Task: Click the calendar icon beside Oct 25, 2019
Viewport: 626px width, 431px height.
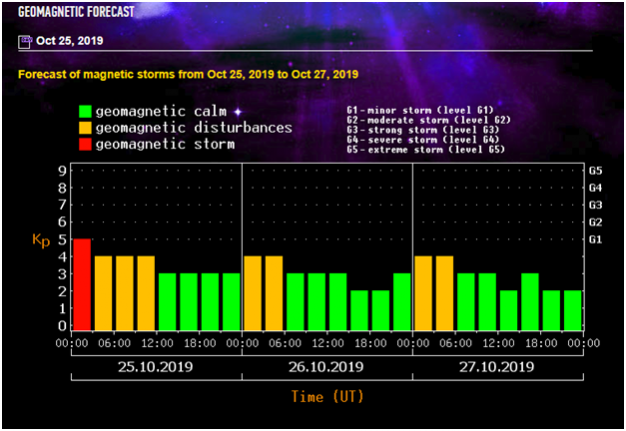Action: point(25,41)
